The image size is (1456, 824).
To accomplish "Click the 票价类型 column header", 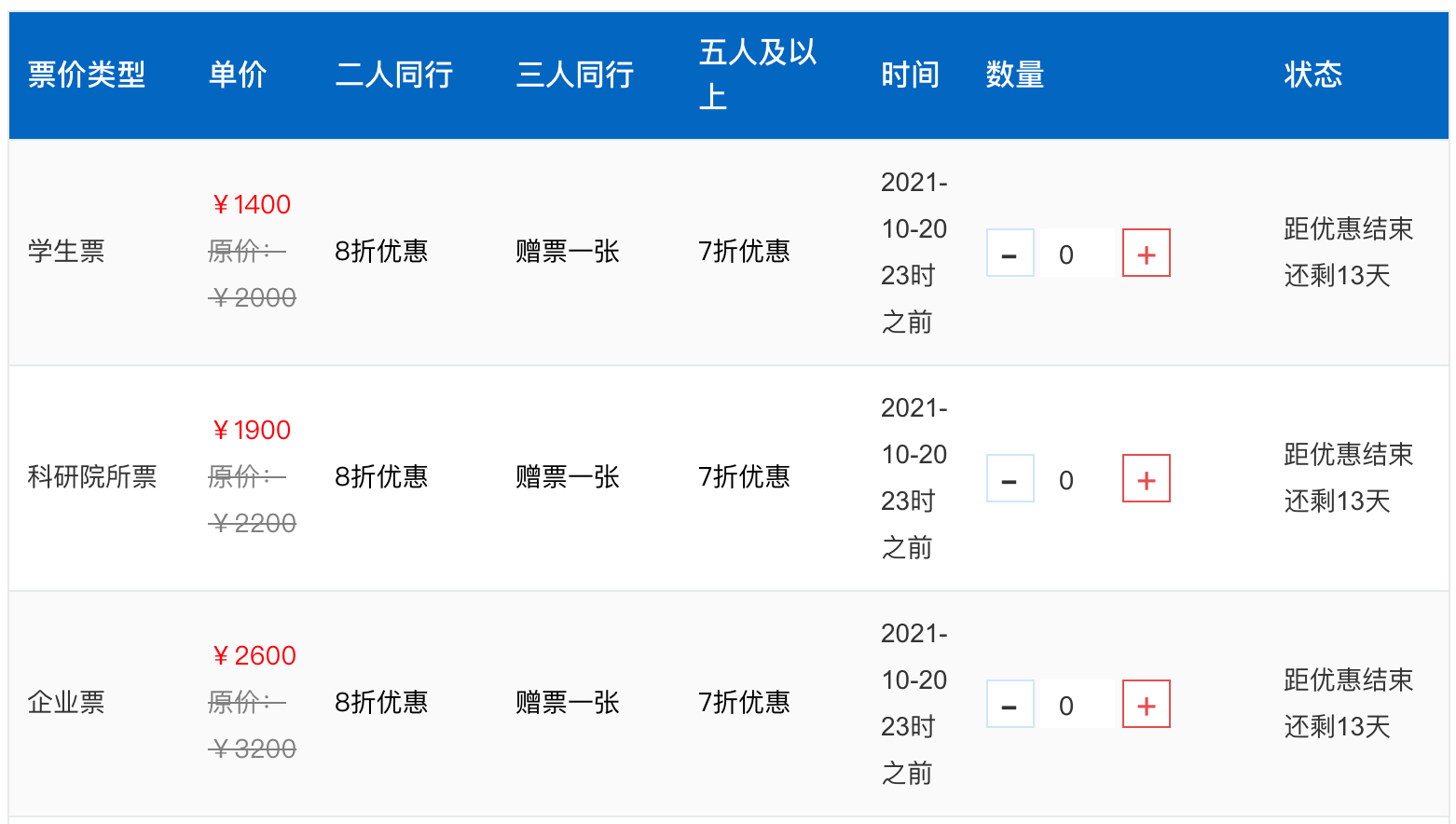I will coord(87,75).
